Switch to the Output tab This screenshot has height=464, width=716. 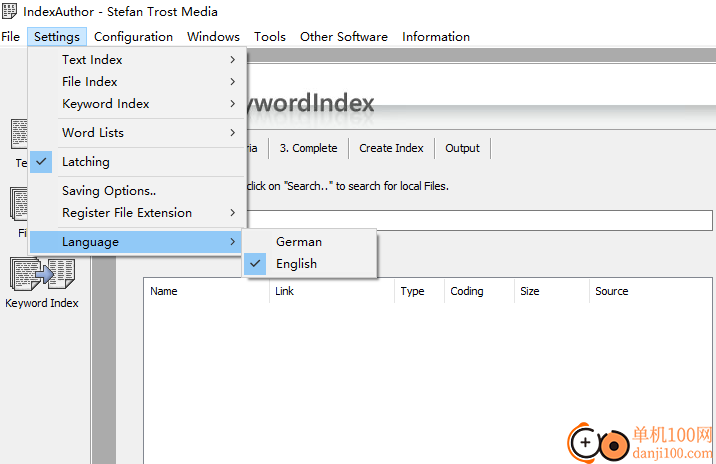[463, 148]
